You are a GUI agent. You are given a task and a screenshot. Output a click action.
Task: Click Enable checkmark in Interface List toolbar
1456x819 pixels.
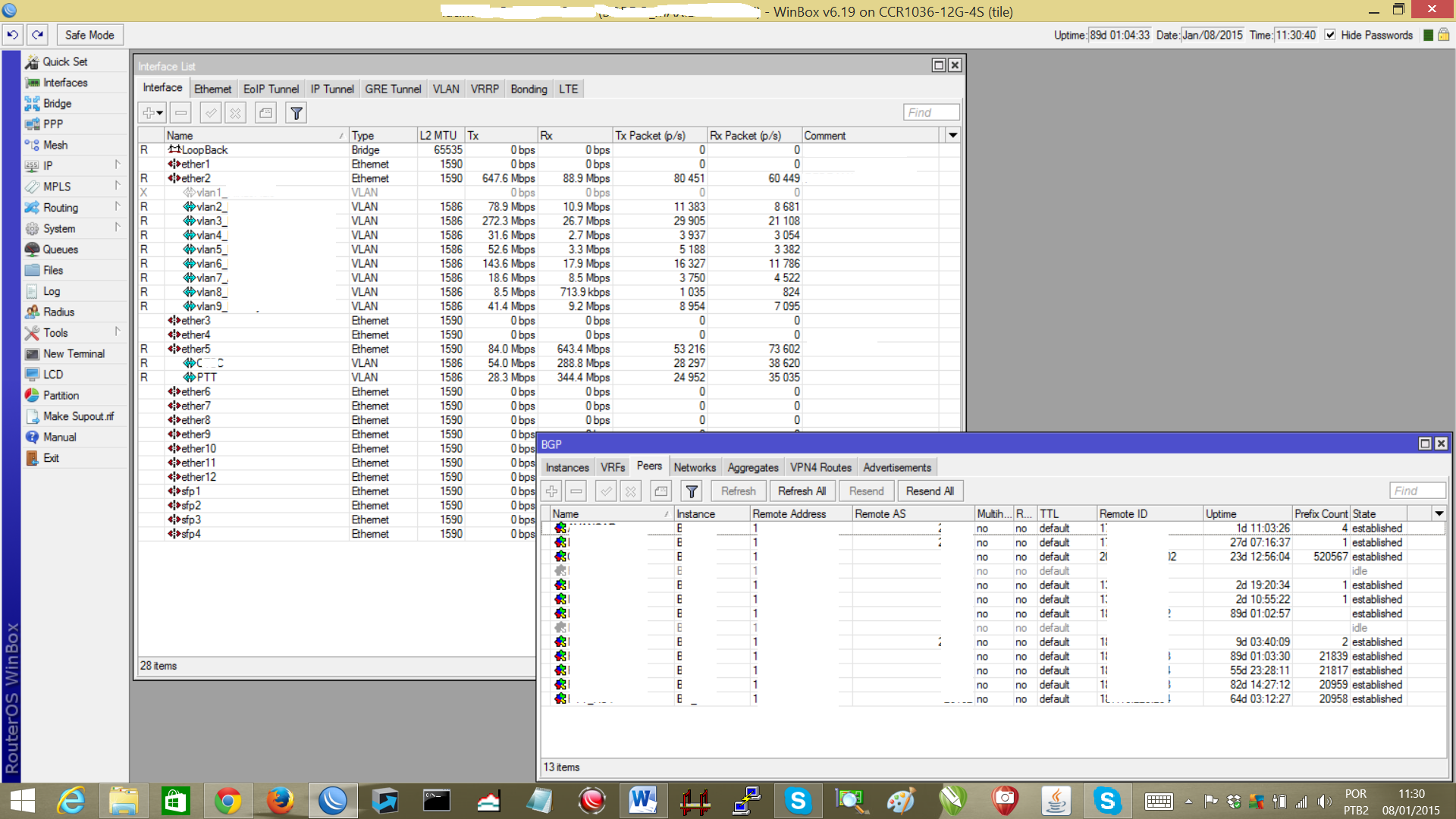[211, 113]
